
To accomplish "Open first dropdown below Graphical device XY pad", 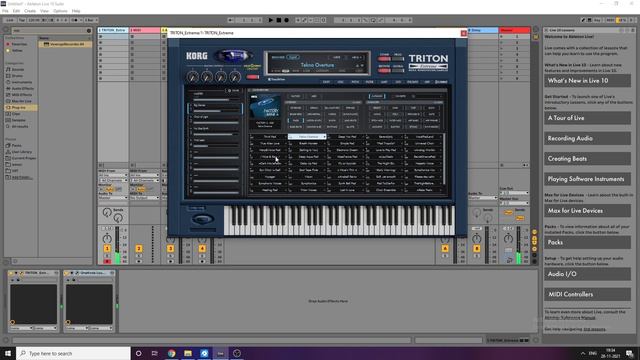I will 77,328.
